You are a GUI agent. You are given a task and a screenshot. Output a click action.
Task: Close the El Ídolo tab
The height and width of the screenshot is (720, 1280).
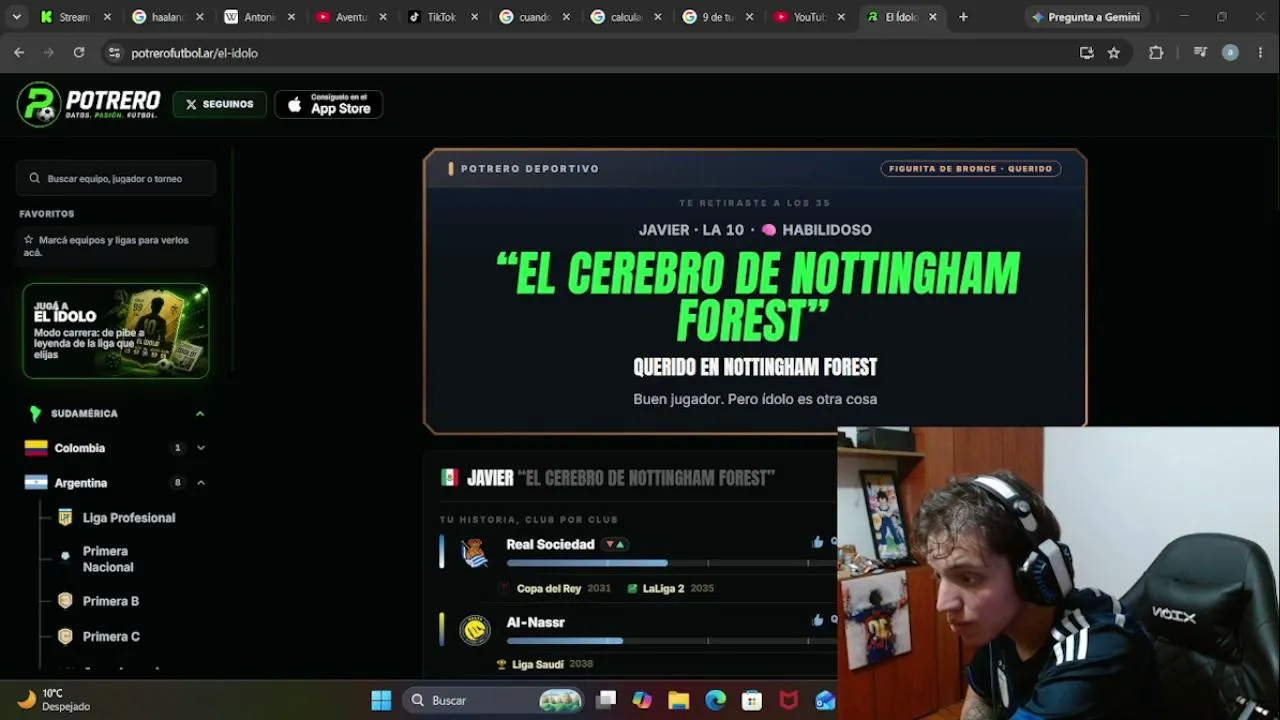tap(933, 17)
